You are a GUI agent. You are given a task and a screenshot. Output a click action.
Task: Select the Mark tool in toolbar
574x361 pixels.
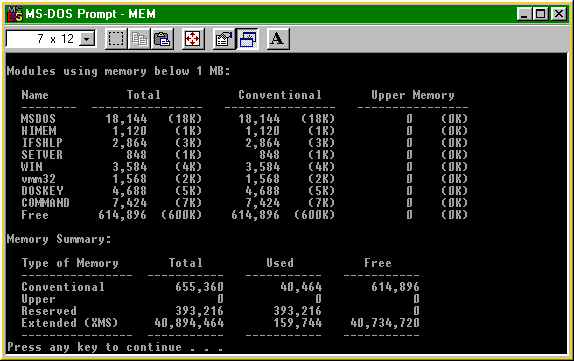point(116,39)
